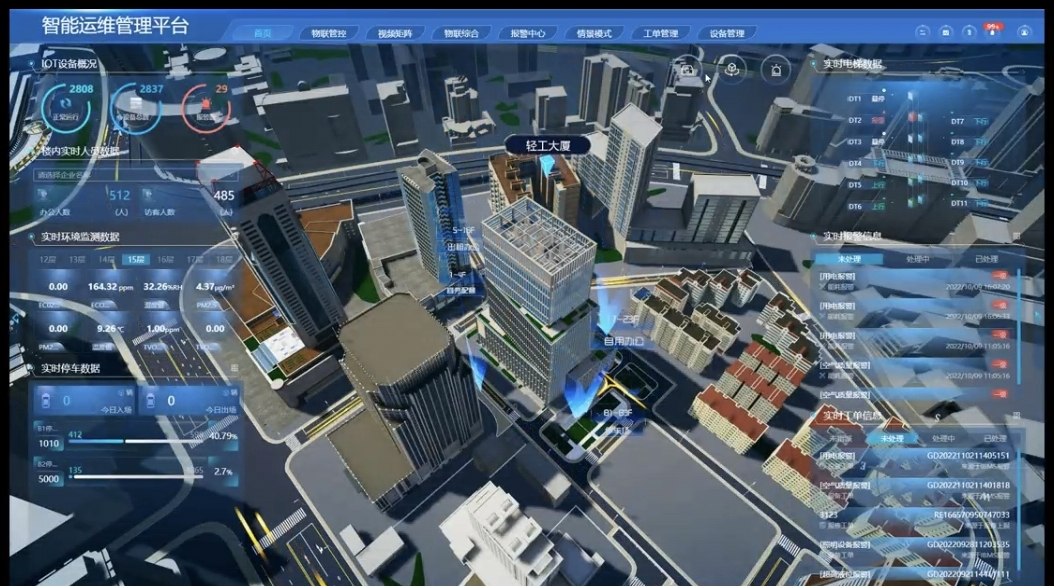Click the alarm siren map icon

[775, 69]
